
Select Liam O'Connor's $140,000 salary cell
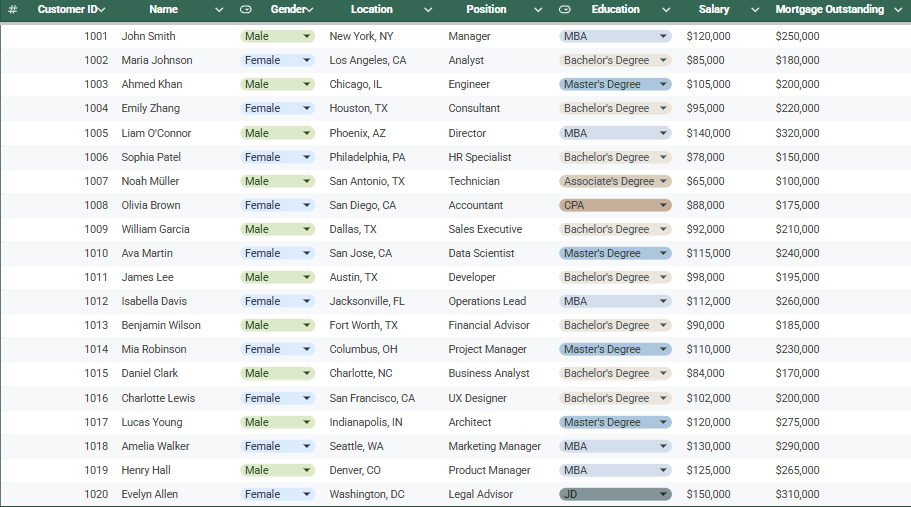coord(708,133)
